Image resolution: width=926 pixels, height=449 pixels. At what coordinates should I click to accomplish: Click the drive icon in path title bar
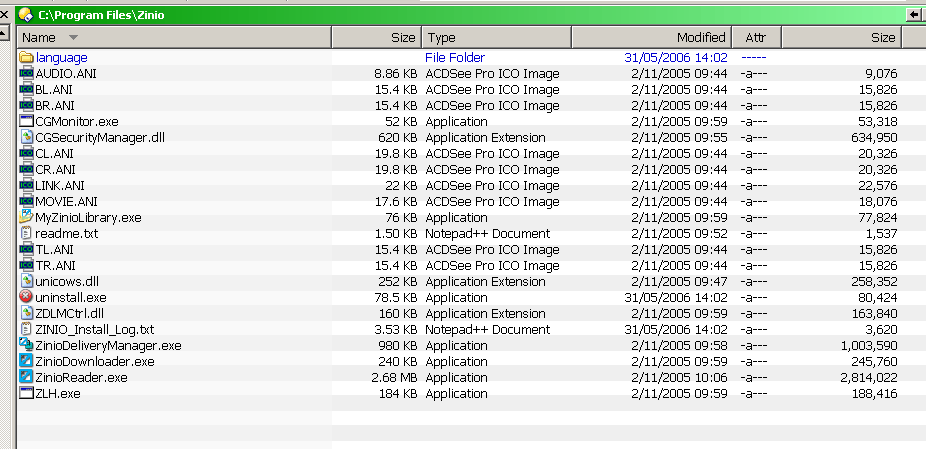tap(25, 15)
